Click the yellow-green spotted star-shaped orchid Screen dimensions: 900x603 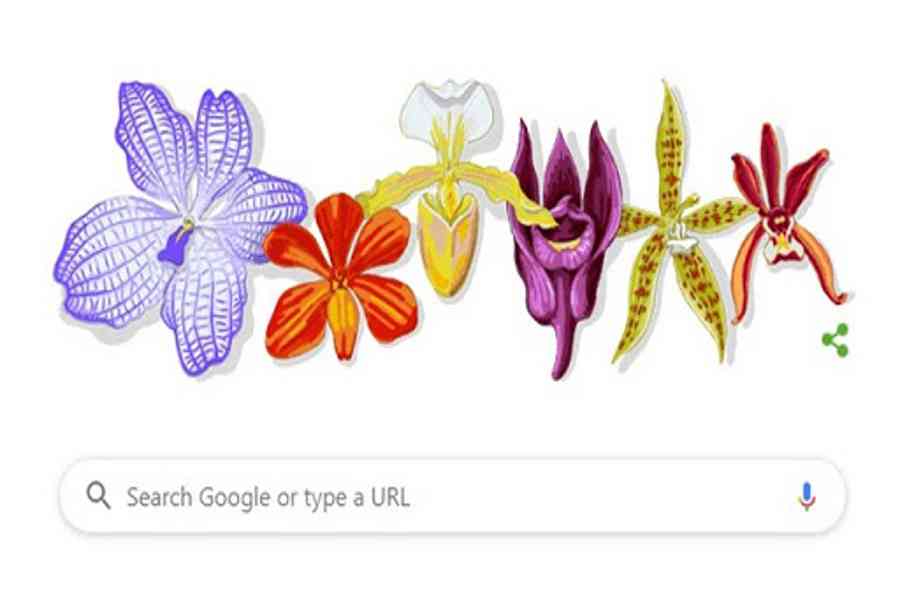[x=677, y=229]
